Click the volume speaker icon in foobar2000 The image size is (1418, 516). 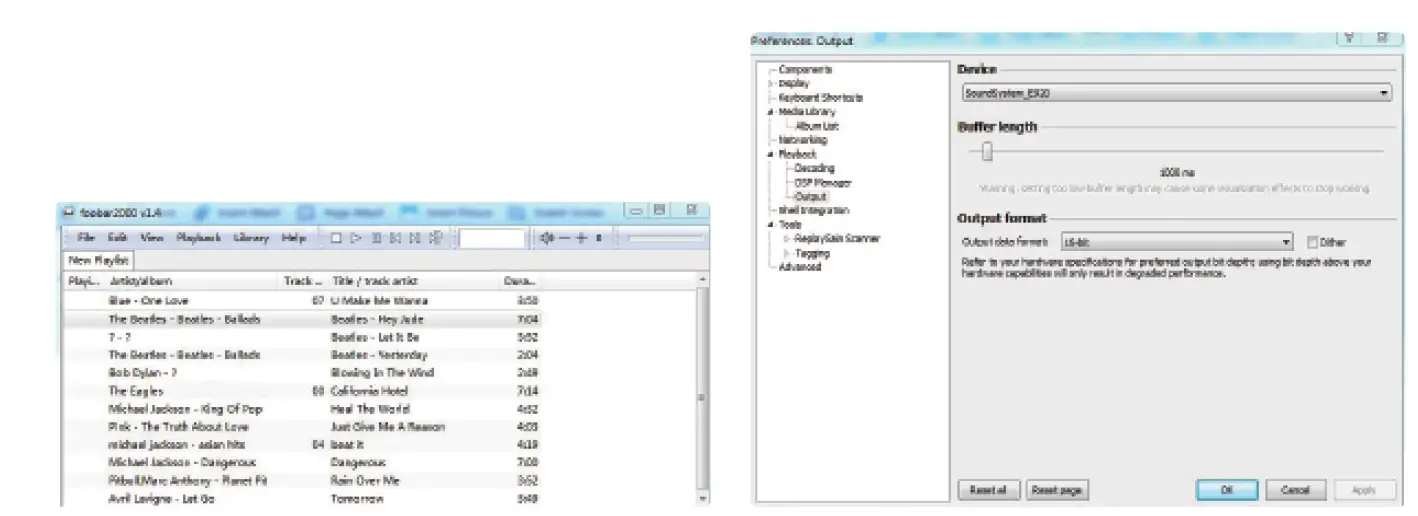[x=547, y=238]
